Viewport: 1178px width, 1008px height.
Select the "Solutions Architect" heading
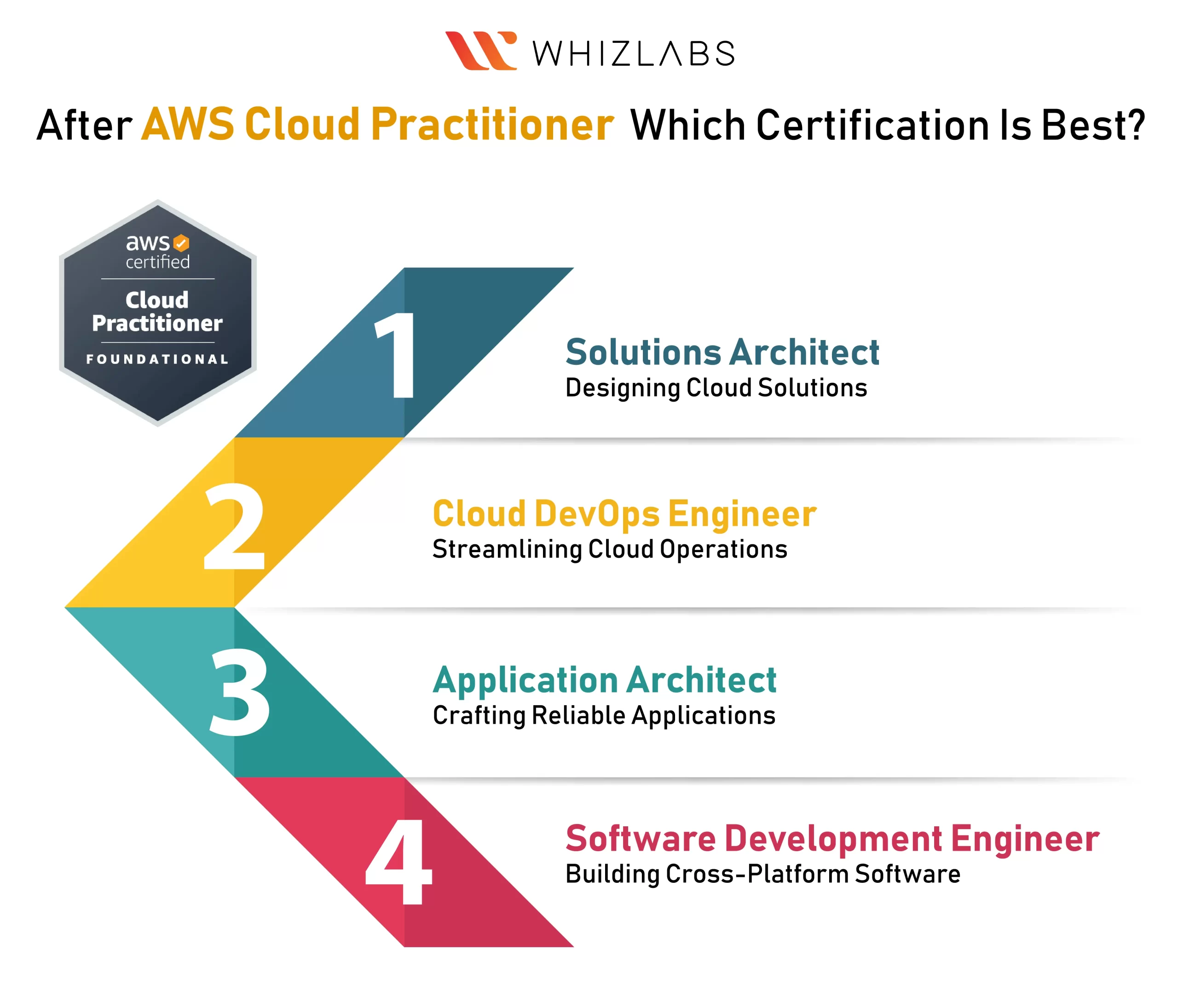point(722,352)
